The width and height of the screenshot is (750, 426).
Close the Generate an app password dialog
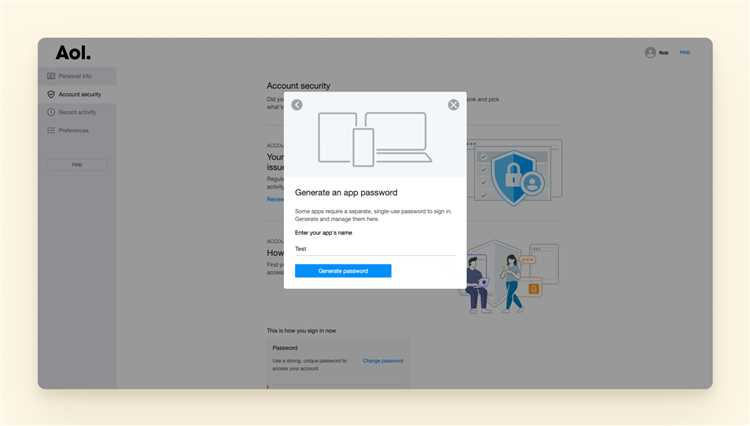pyautogui.click(x=453, y=105)
